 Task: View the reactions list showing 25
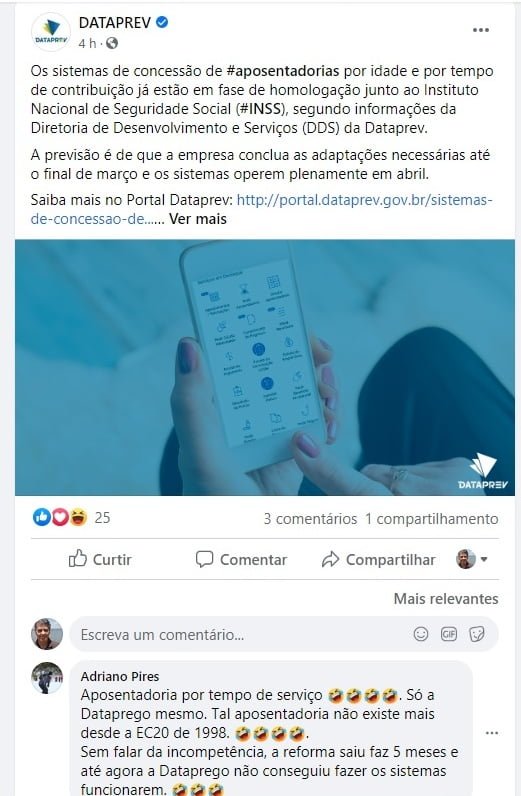(x=72, y=517)
